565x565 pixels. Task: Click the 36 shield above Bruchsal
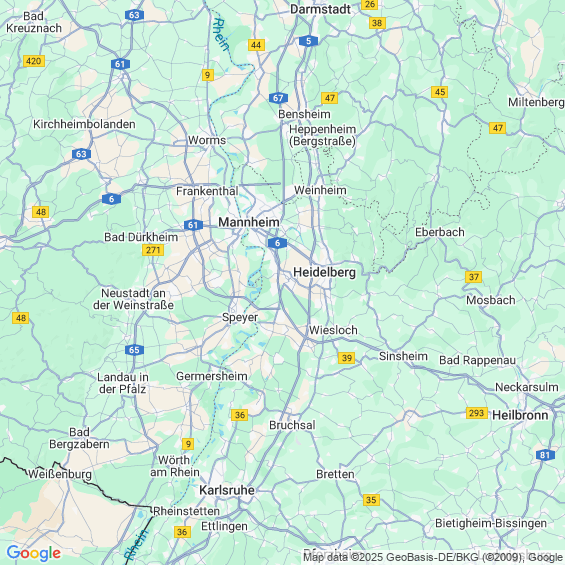[240, 415]
